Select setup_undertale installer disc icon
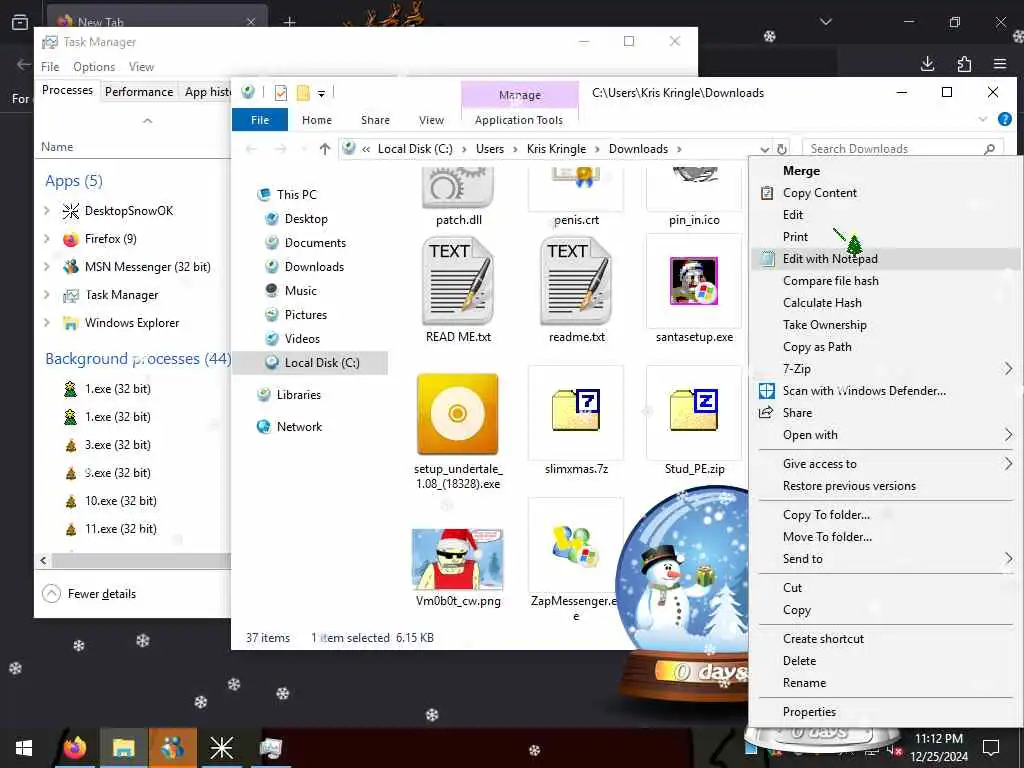The width and height of the screenshot is (1024, 768). (x=457, y=414)
